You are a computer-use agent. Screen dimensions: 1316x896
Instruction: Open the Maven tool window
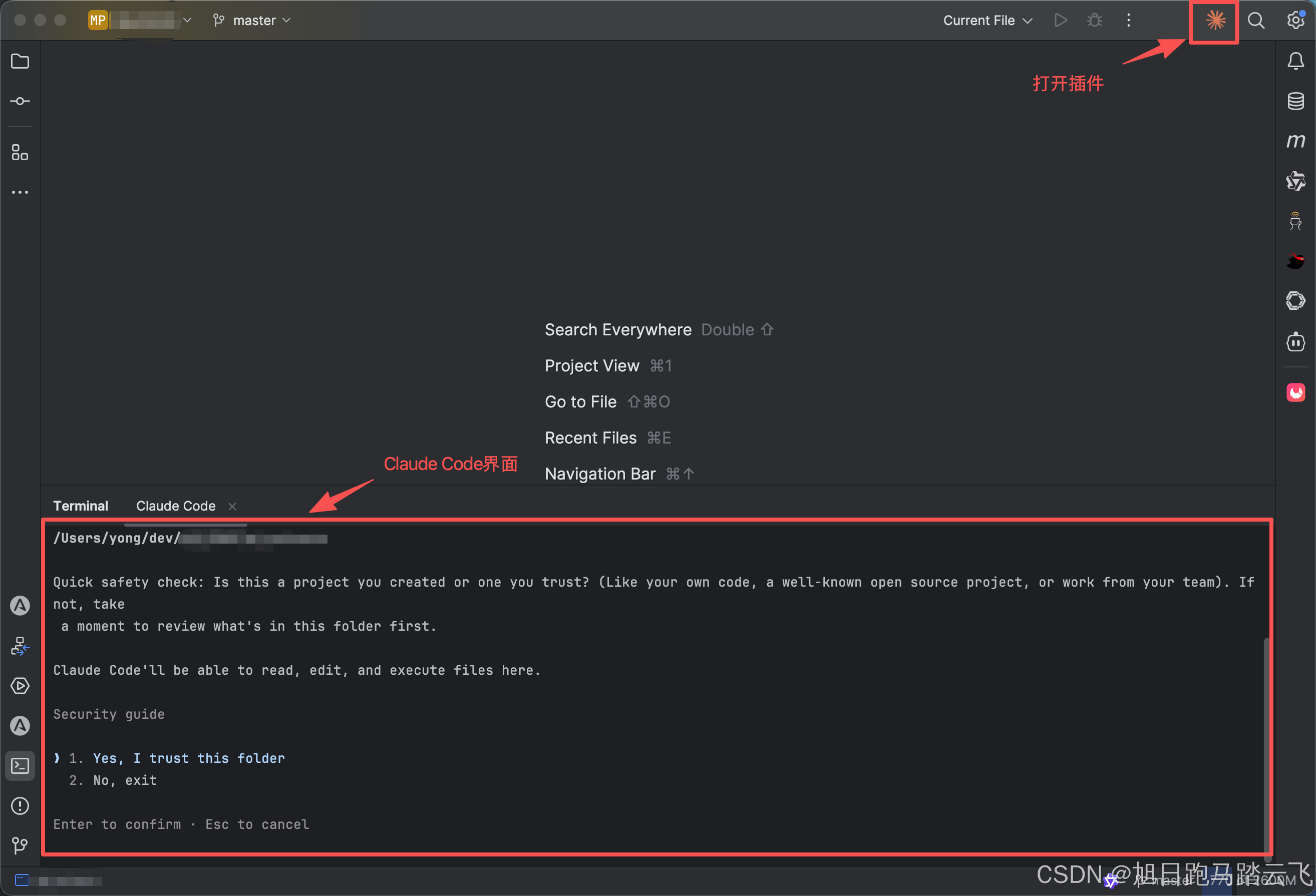click(x=1295, y=141)
